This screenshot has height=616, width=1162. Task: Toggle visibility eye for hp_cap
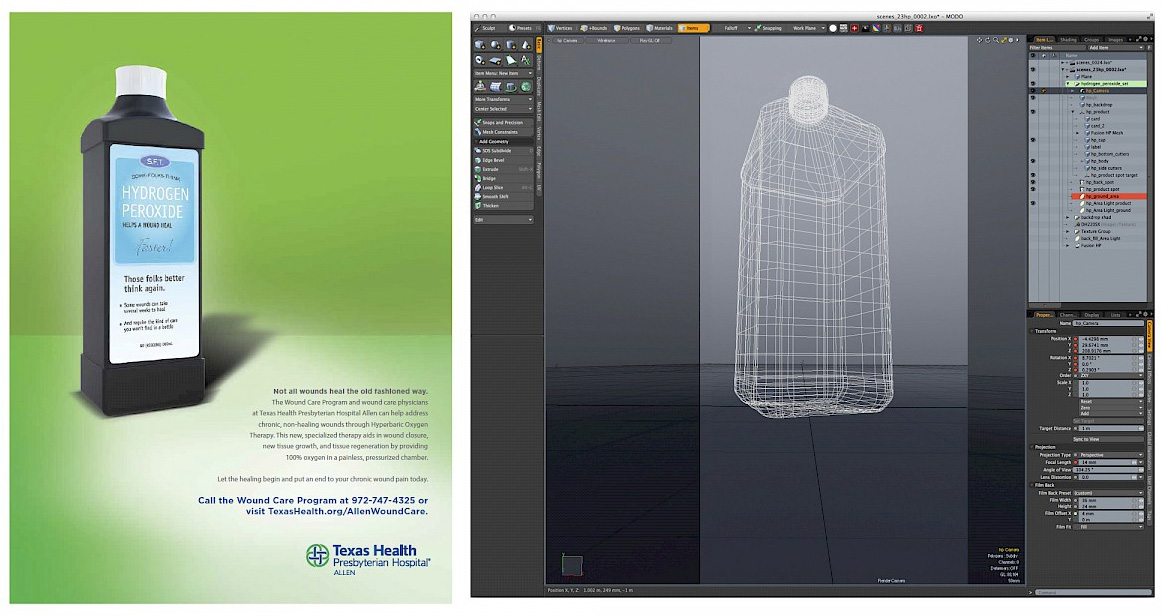click(x=1033, y=139)
